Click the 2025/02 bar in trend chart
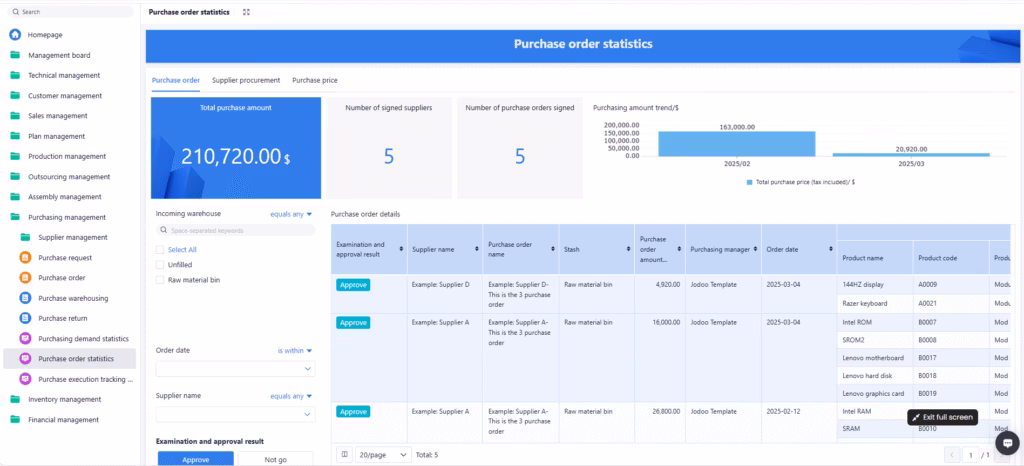Screen dimensions: 1024x466 (736, 144)
